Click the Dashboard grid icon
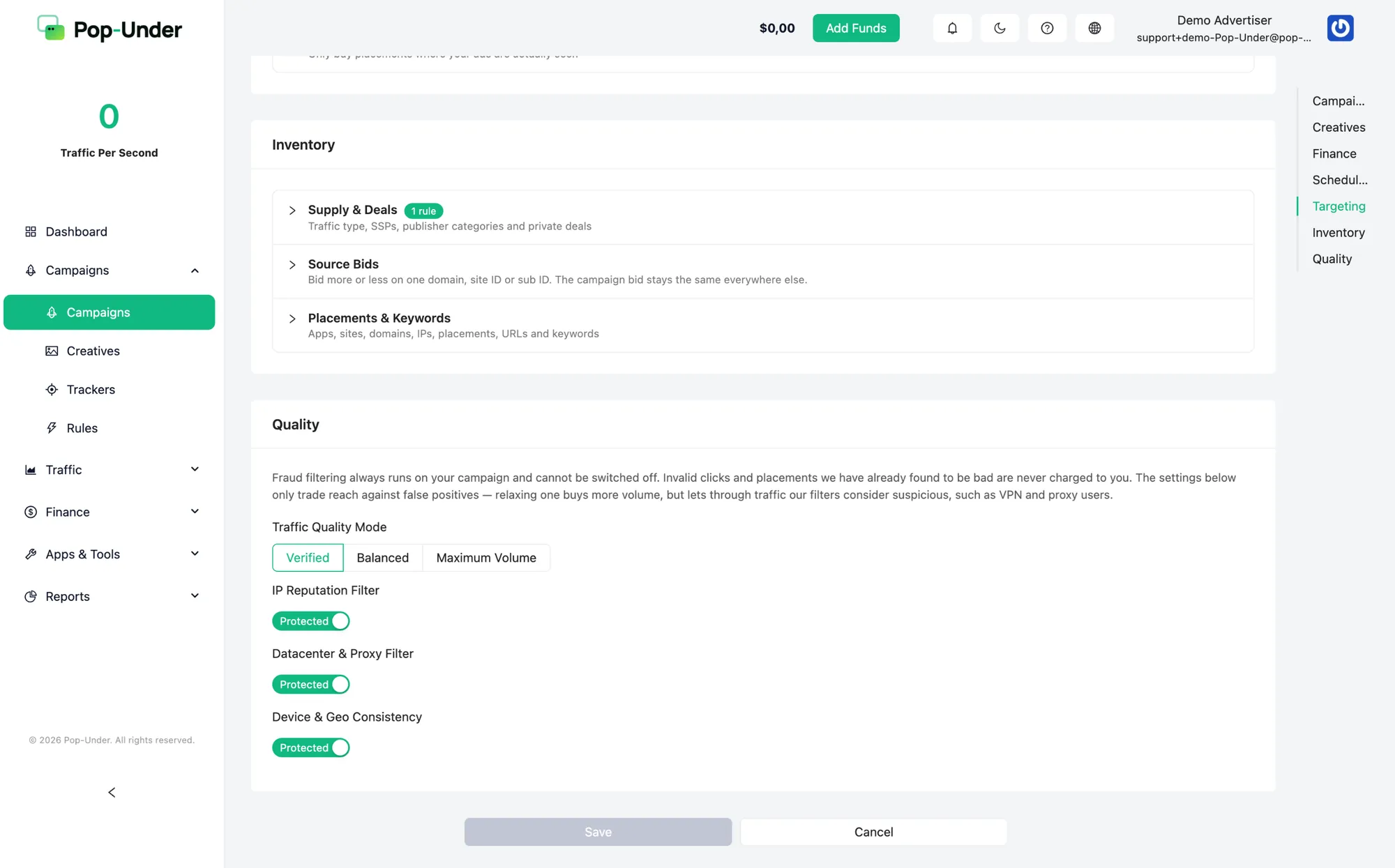Screen dimensions: 1395x868 pyautogui.click(x=31, y=231)
